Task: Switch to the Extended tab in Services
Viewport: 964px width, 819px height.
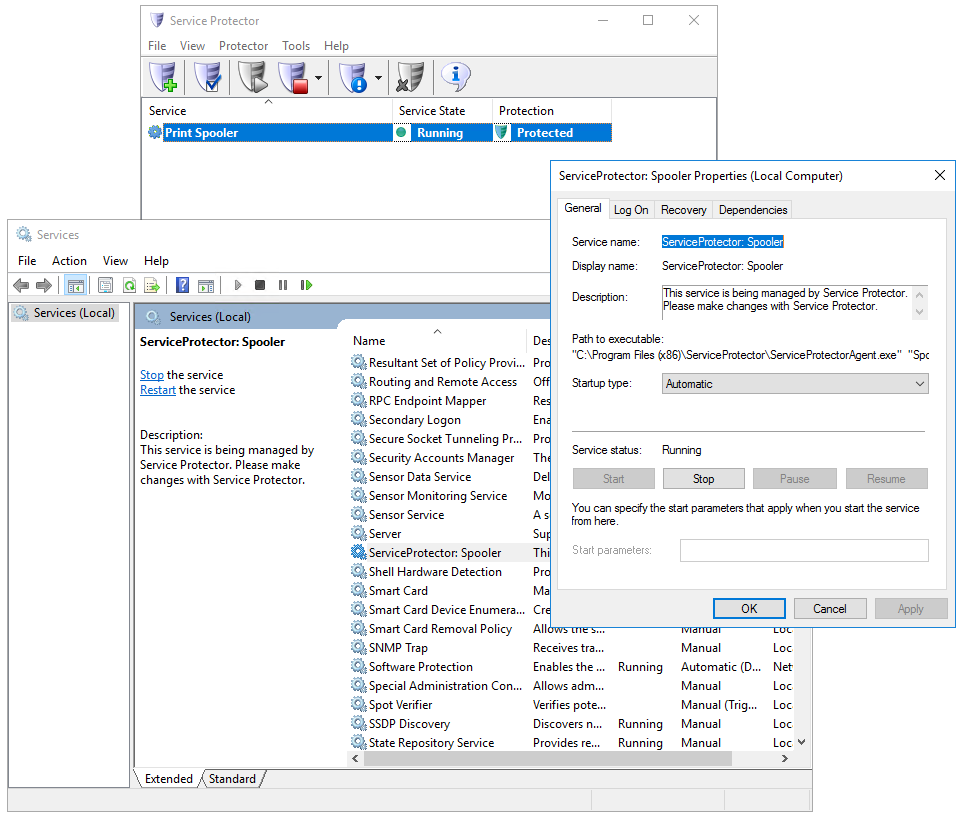Action: click(168, 778)
